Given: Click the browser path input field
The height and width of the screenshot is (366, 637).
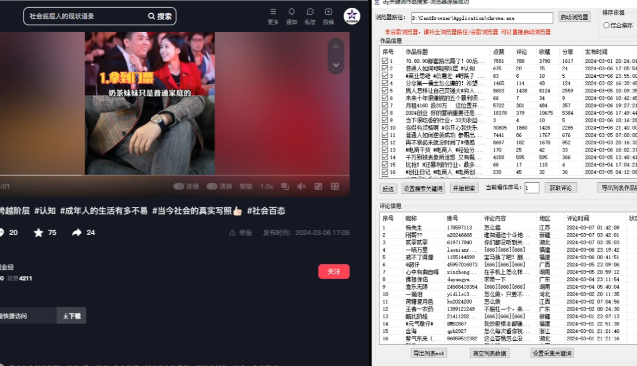Looking at the screenshot, I should point(482,18).
